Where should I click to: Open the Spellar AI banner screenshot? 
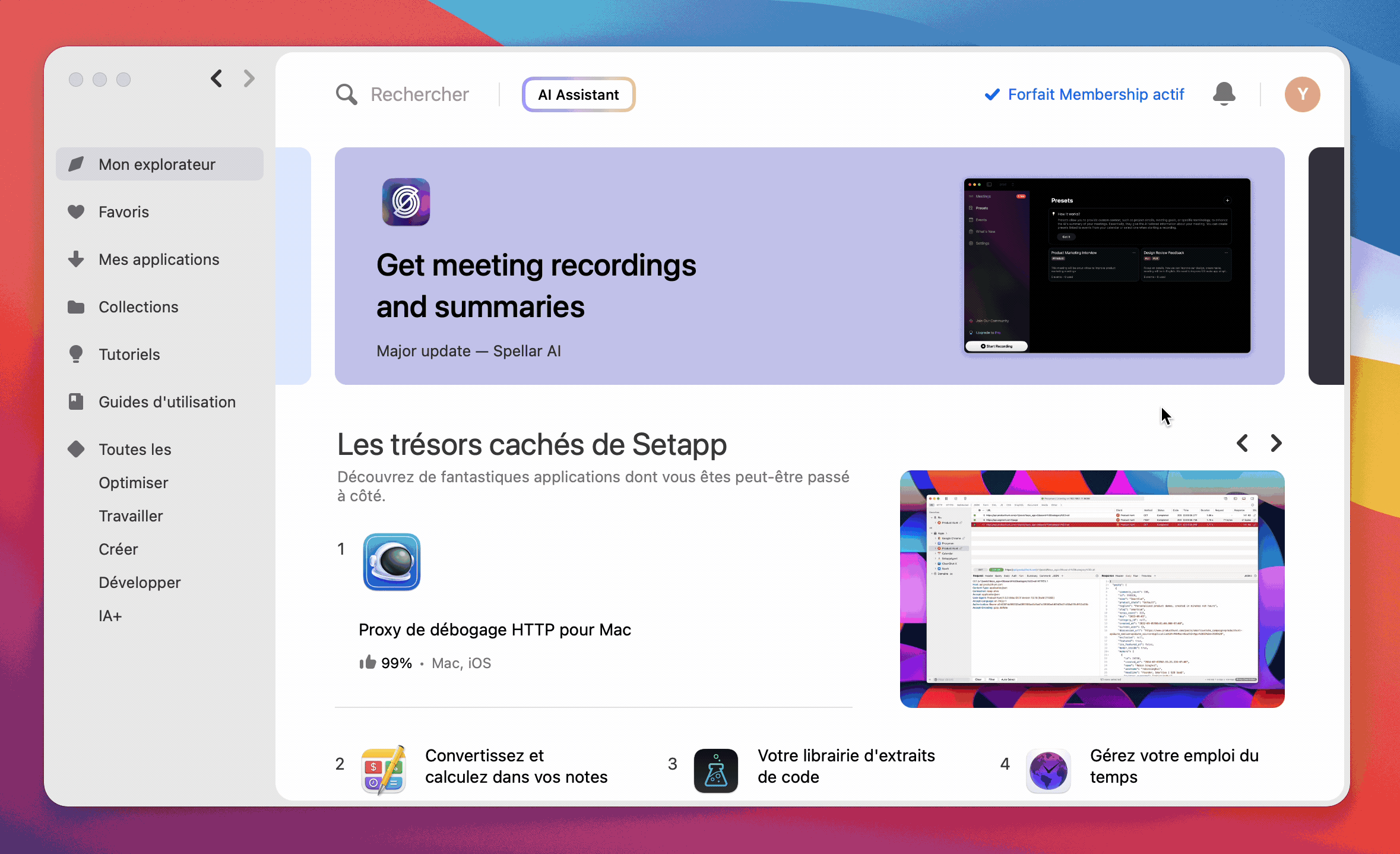[1107, 265]
